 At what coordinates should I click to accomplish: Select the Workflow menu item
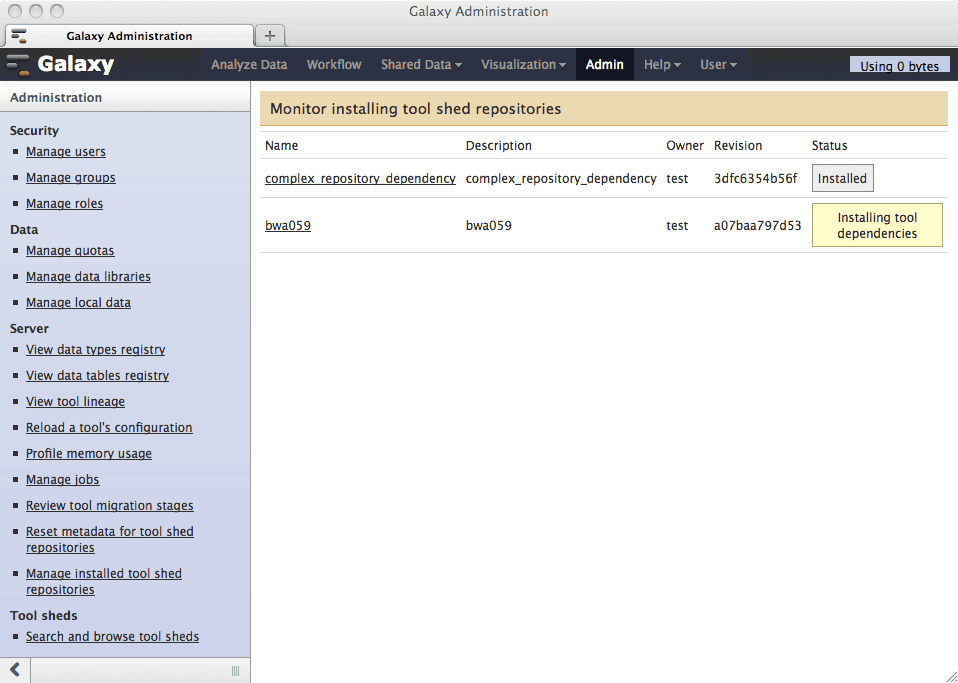click(x=334, y=65)
